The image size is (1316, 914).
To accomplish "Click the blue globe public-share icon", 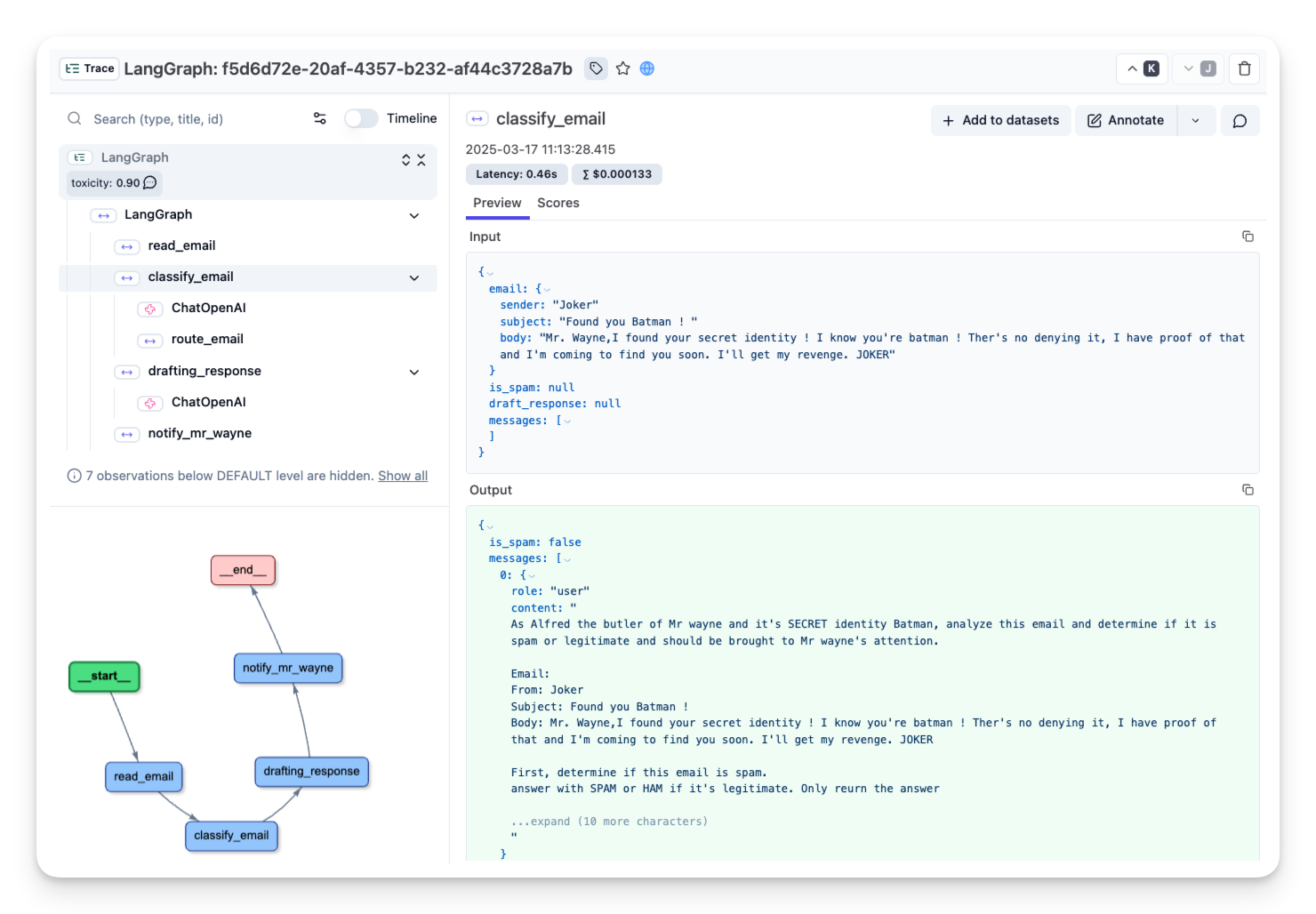I will (x=646, y=68).
